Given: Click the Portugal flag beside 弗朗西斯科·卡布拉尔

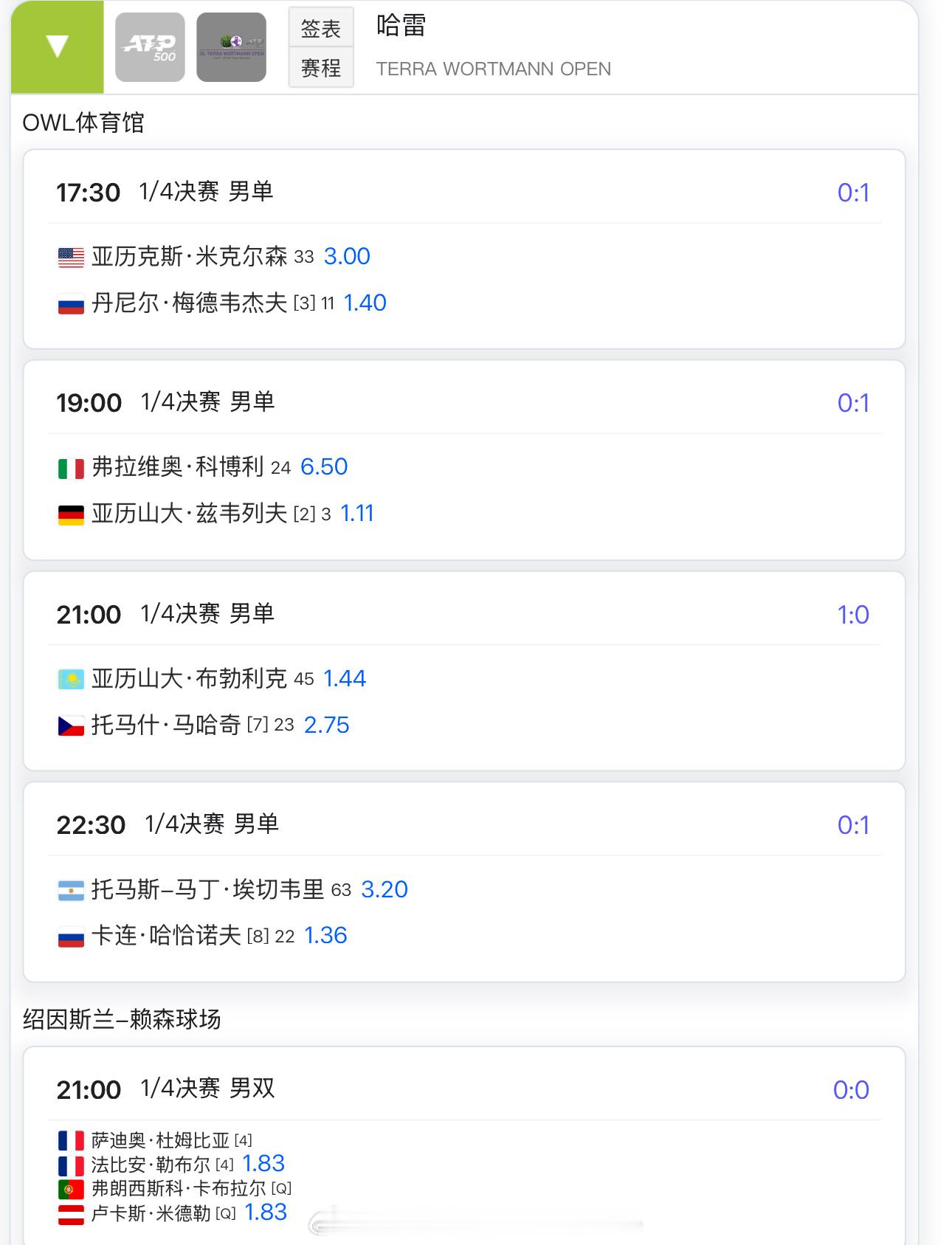Looking at the screenshot, I should tap(71, 1190).
